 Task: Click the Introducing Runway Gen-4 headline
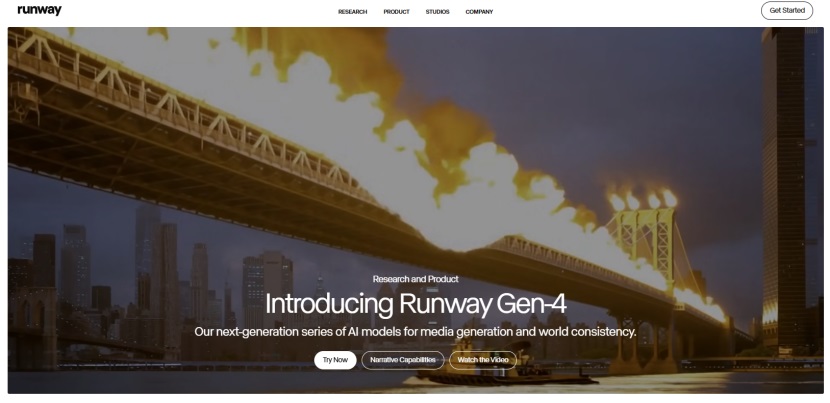coord(416,304)
